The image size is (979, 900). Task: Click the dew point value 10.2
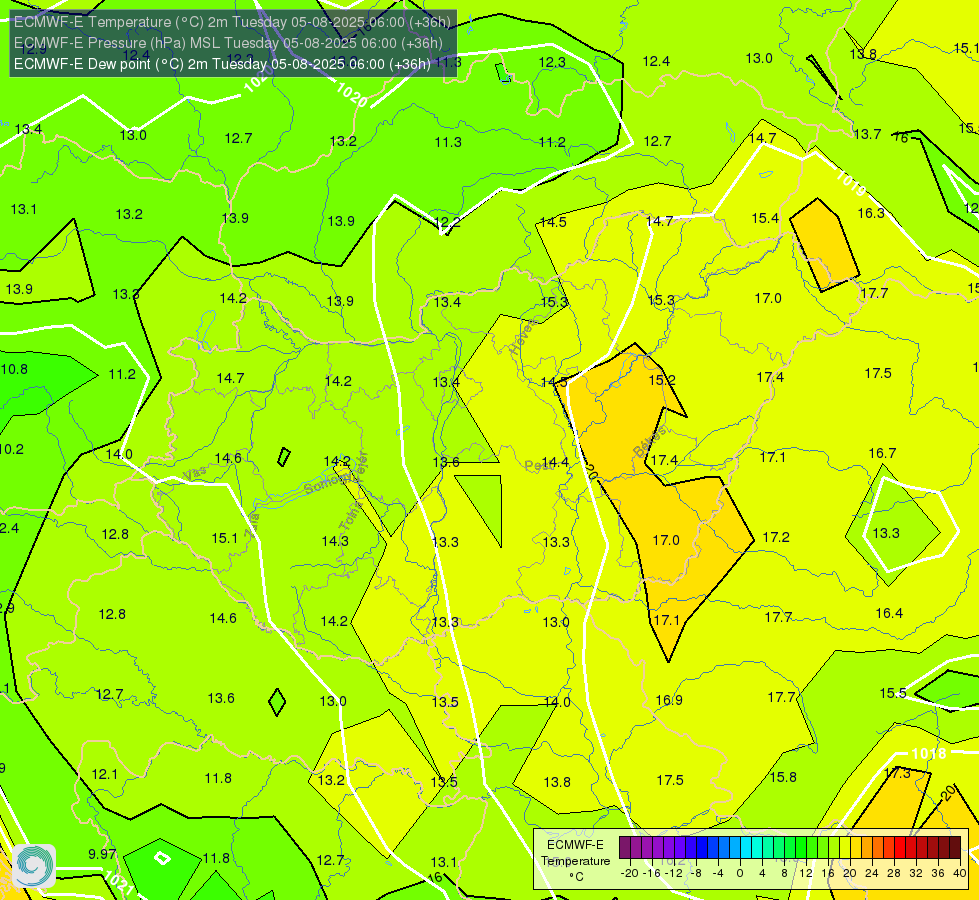tap(11, 449)
